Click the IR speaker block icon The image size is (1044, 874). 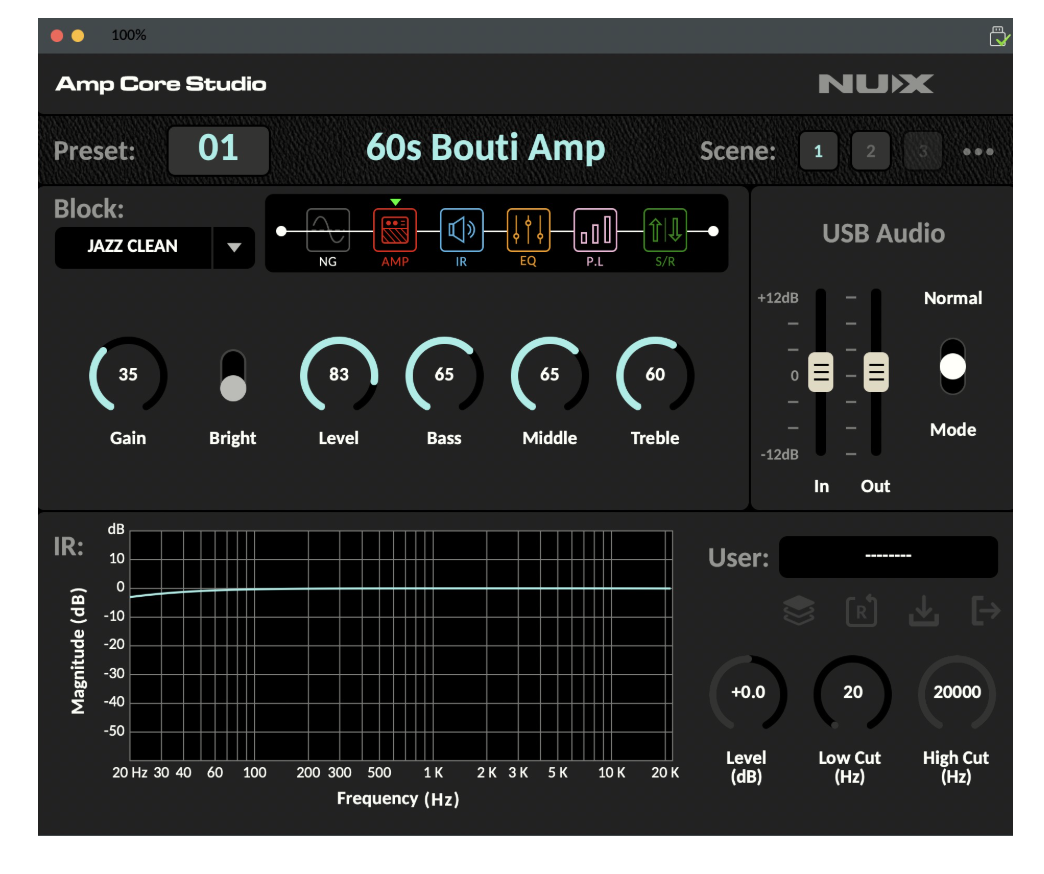point(461,230)
